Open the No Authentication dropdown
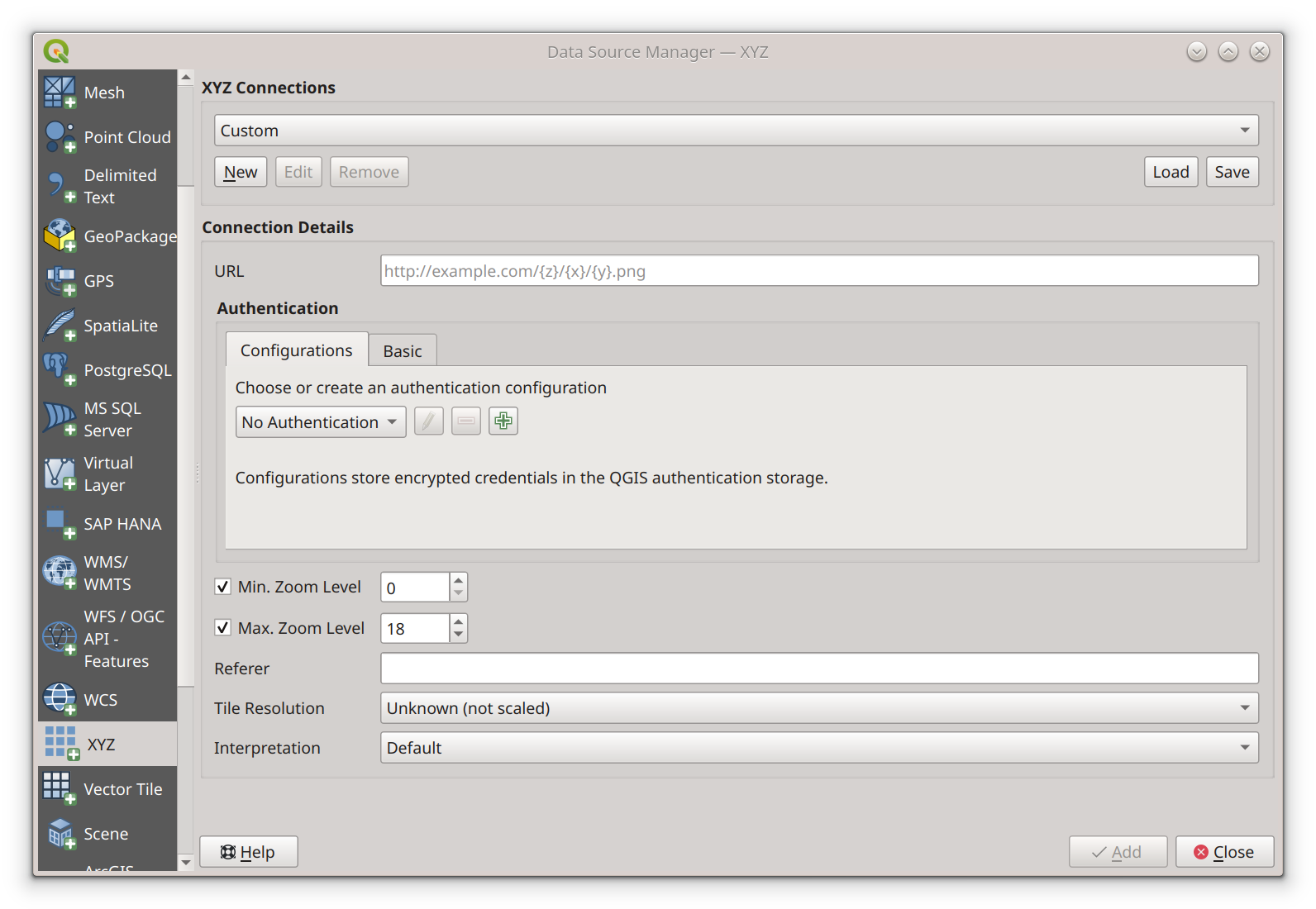 coord(321,422)
